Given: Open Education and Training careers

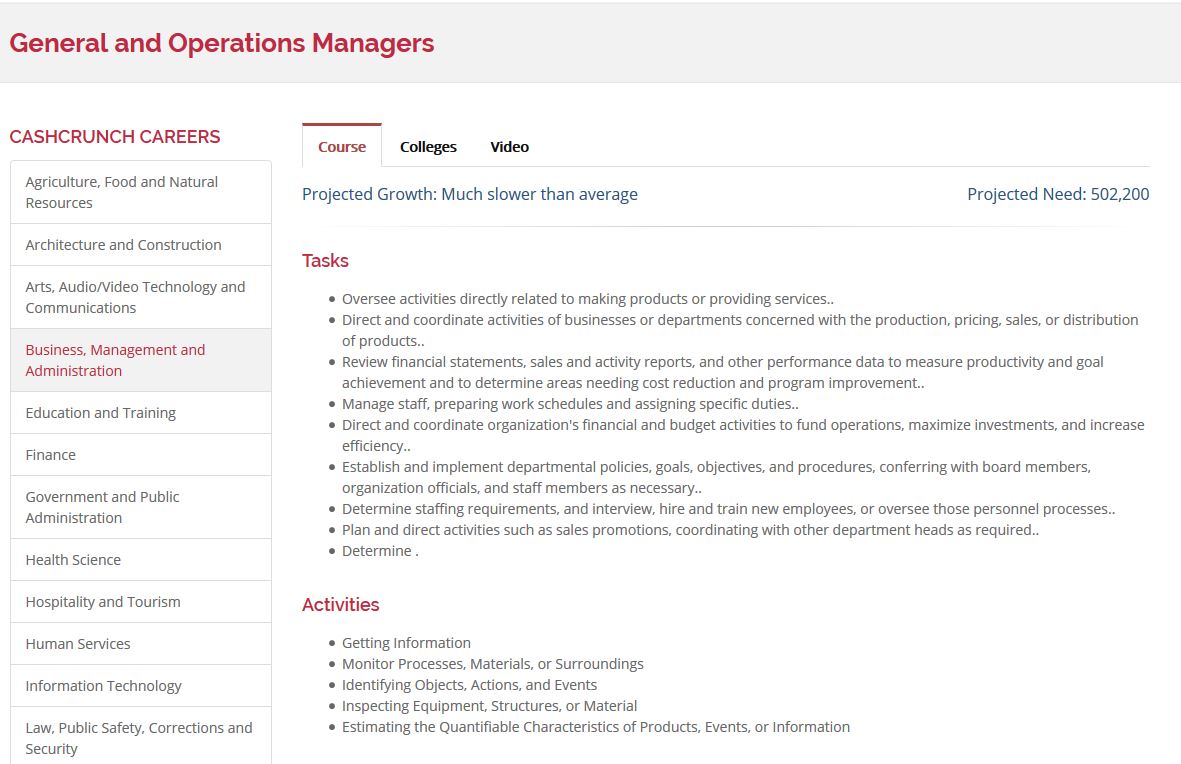Looking at the screenshot, I should point(141,413).
